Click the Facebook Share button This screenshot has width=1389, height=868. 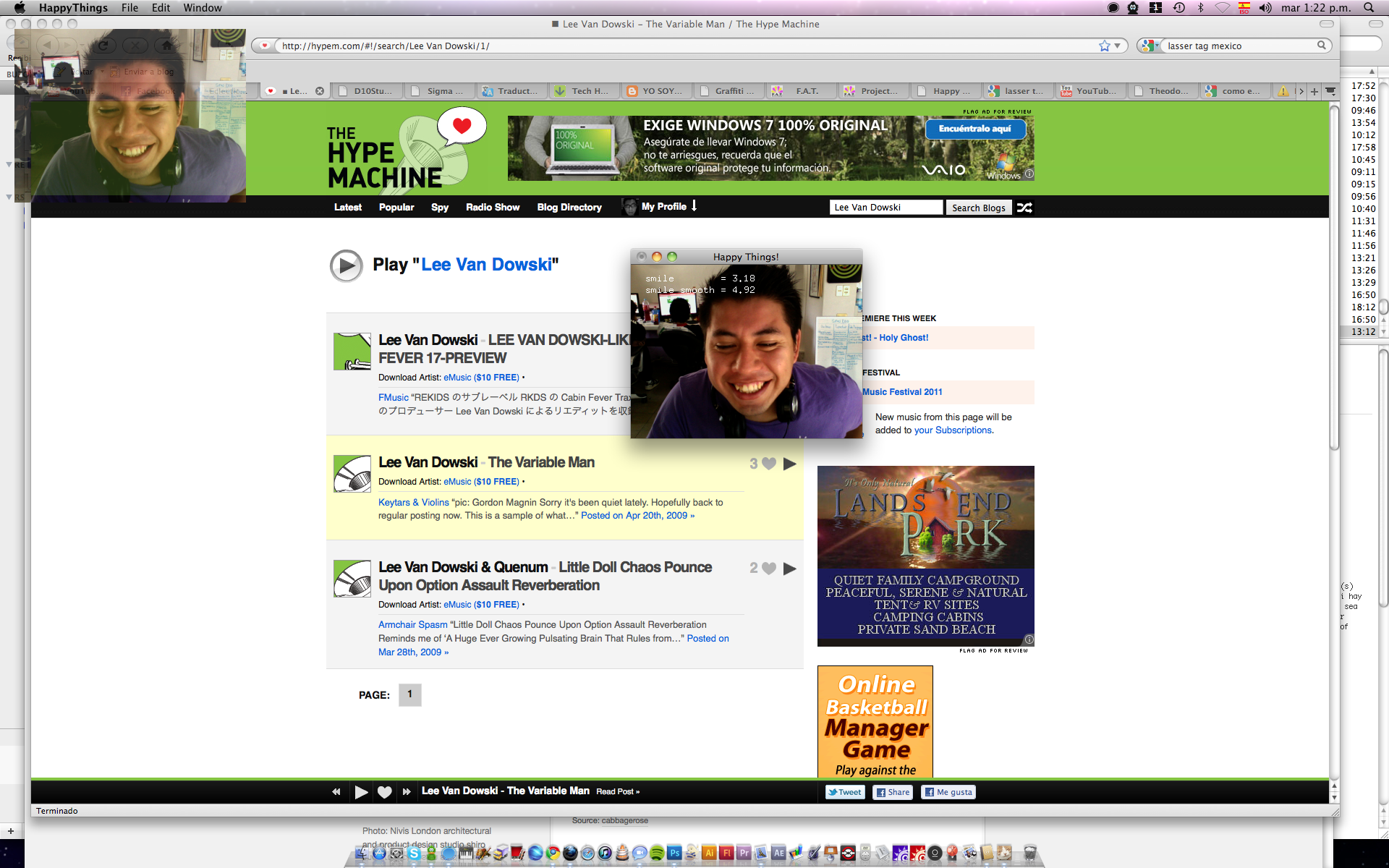coord(893,792)
